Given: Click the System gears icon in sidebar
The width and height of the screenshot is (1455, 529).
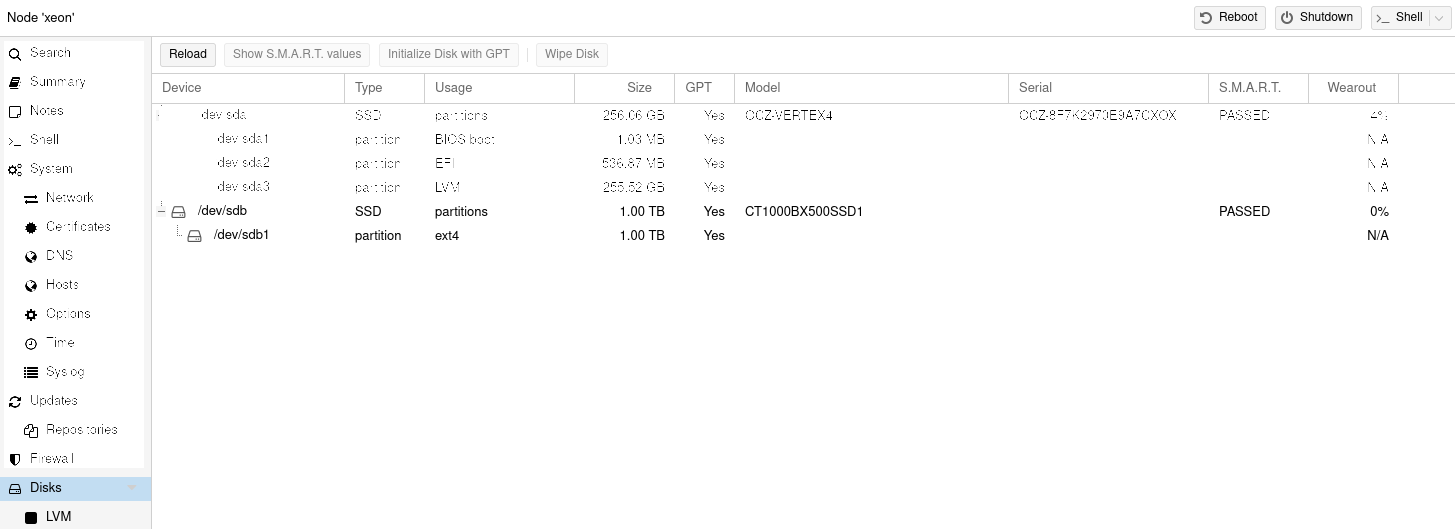Looking at the screenshot, I should (15, 170).
